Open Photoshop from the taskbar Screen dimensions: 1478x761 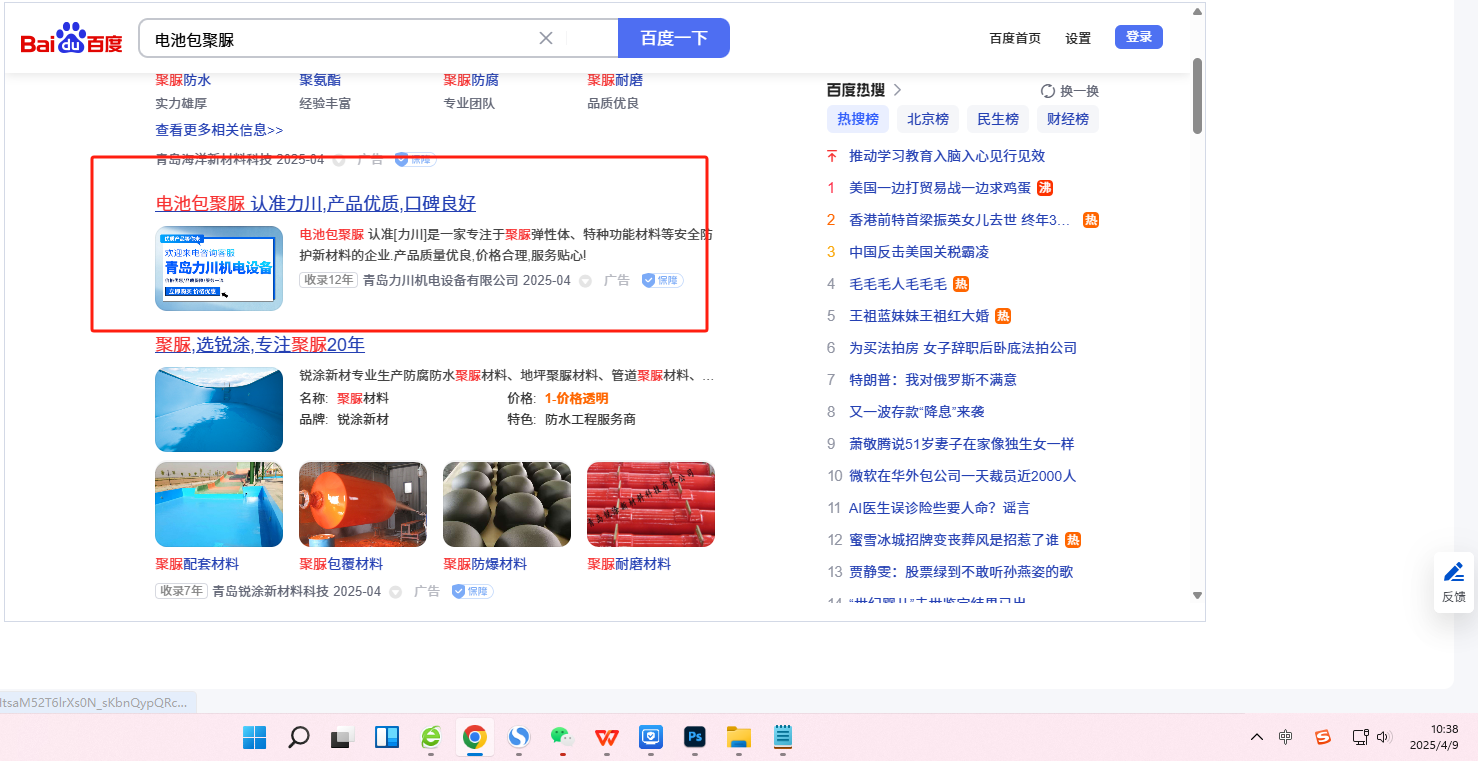coord(694,738)
